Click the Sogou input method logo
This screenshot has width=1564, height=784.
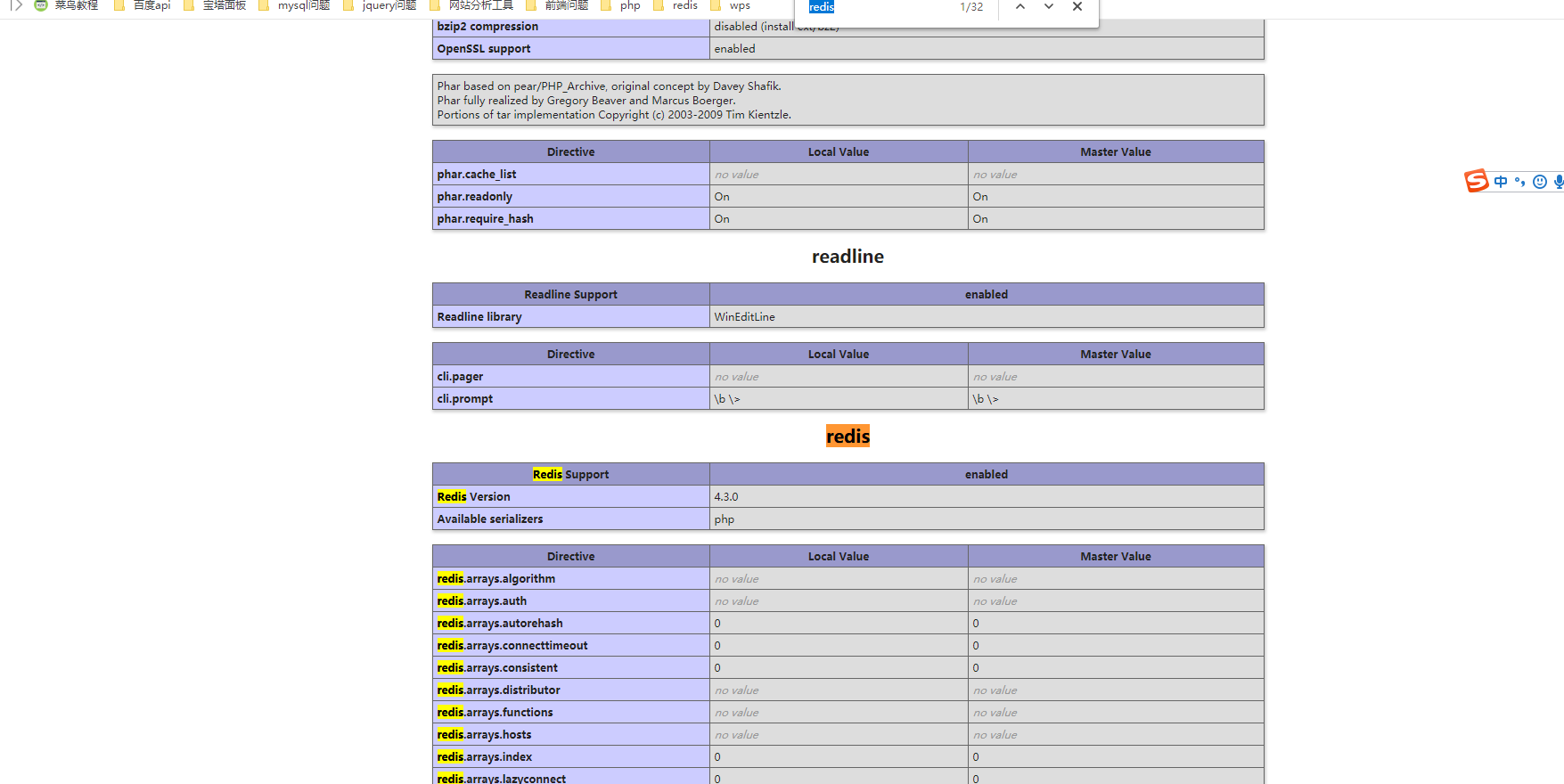coord(1477,181)
